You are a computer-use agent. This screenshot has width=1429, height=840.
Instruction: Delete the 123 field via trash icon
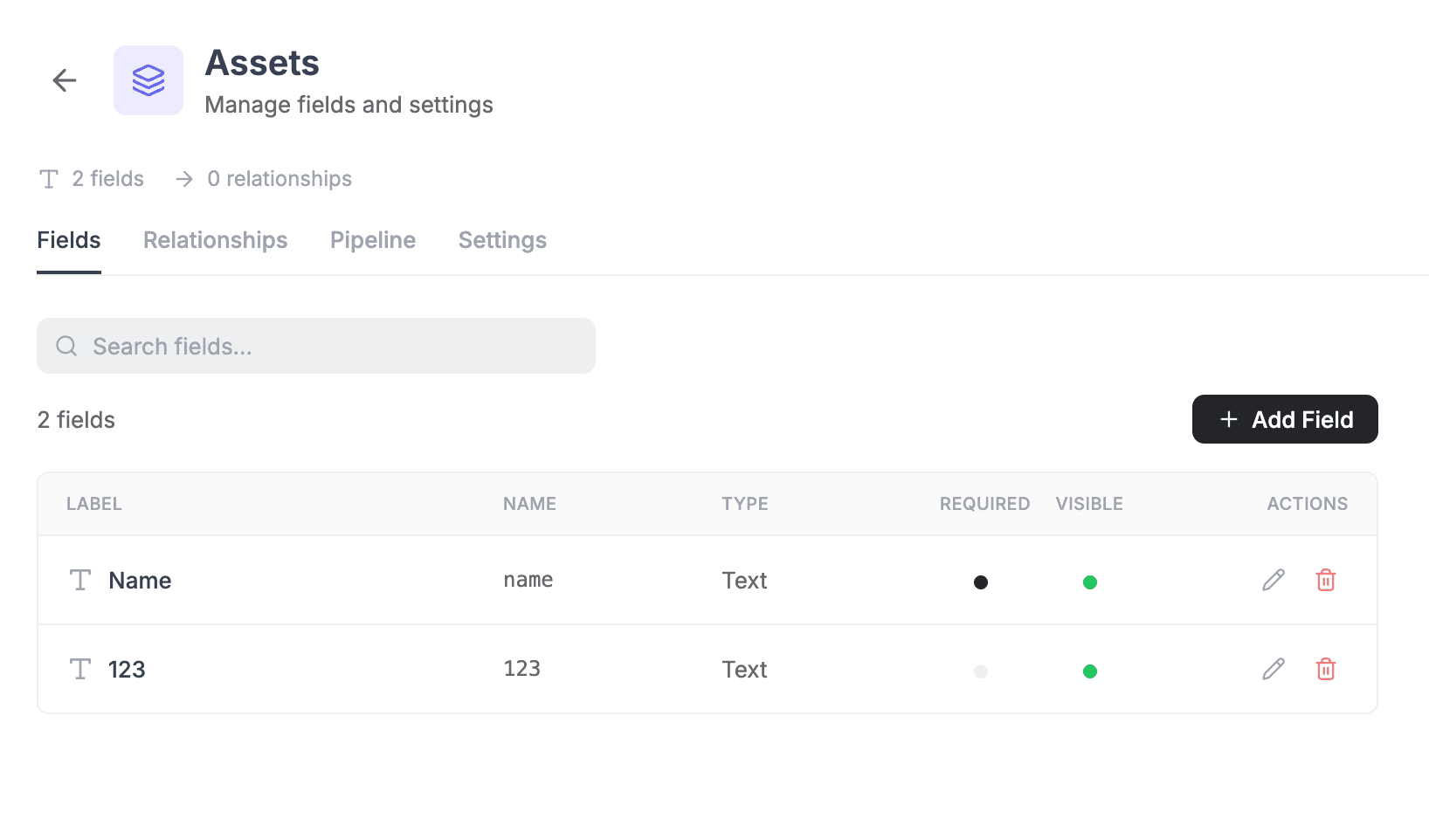coord(1325,668)
